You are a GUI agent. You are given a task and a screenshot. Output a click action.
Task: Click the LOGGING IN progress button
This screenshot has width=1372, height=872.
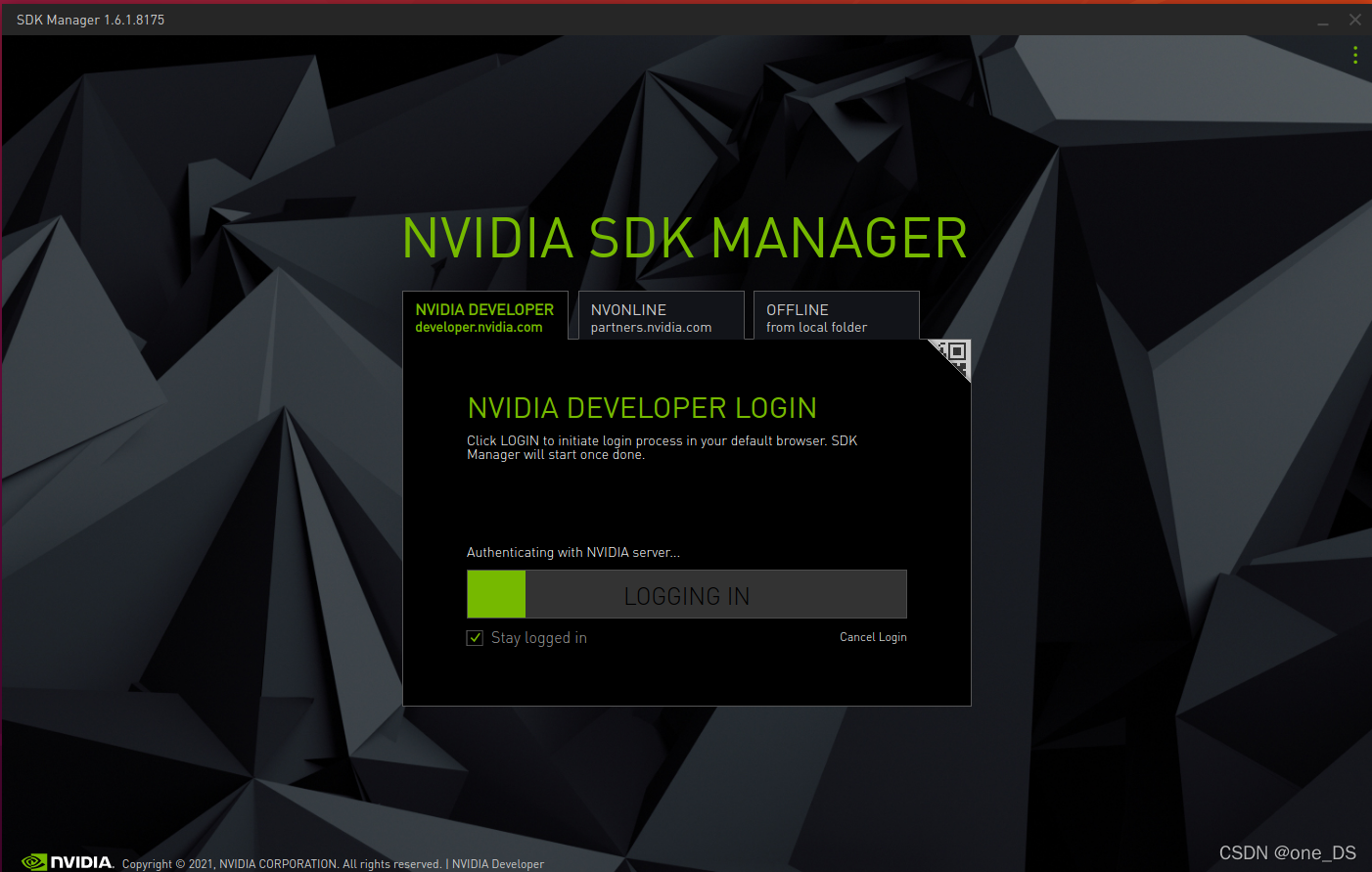687,594
